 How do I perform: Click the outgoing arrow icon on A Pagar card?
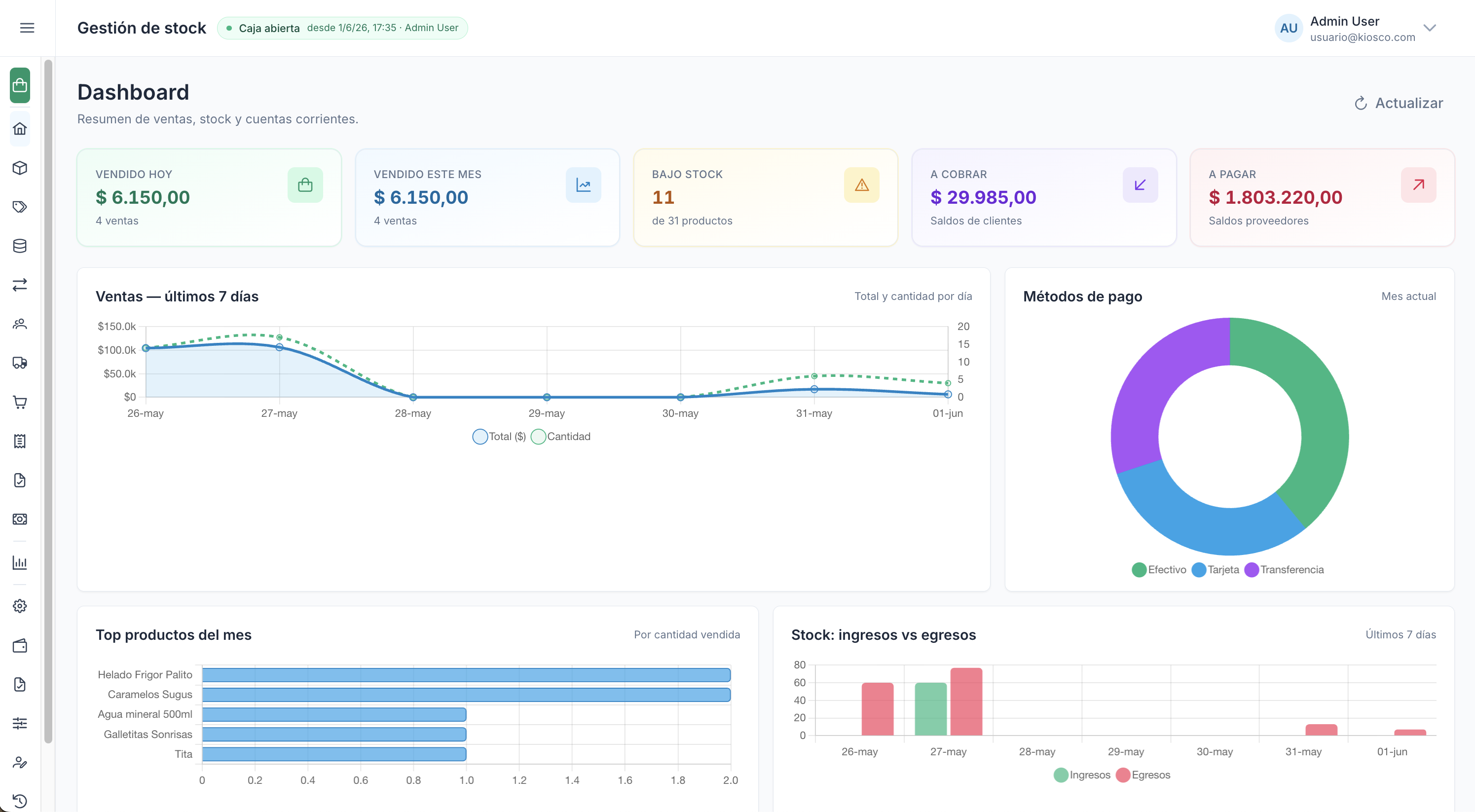coord(1418,185)
